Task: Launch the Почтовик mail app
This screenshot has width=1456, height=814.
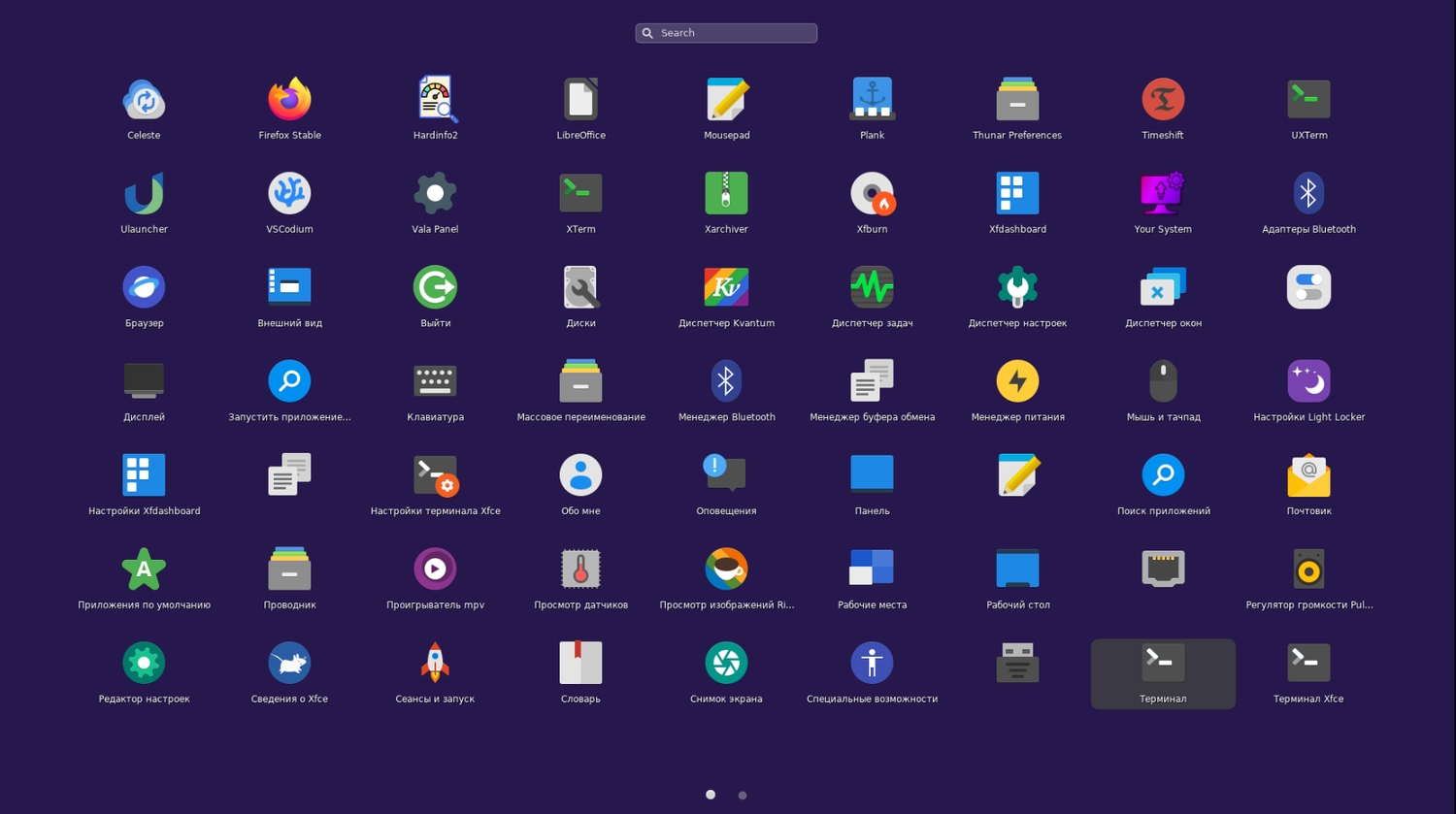Action: click(x=1308, y=475)
